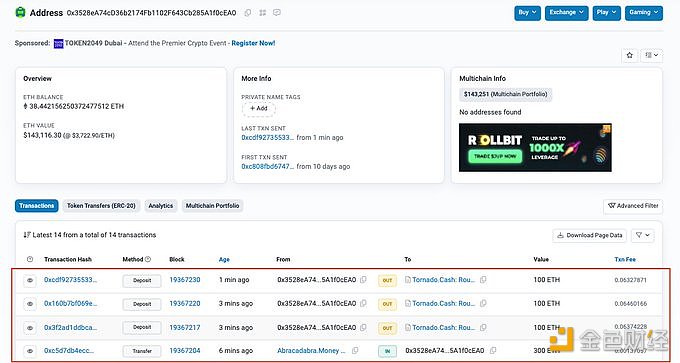Add address to watch list star
Viewport: 680px width, 363px height.
click(x=630, y=55)
